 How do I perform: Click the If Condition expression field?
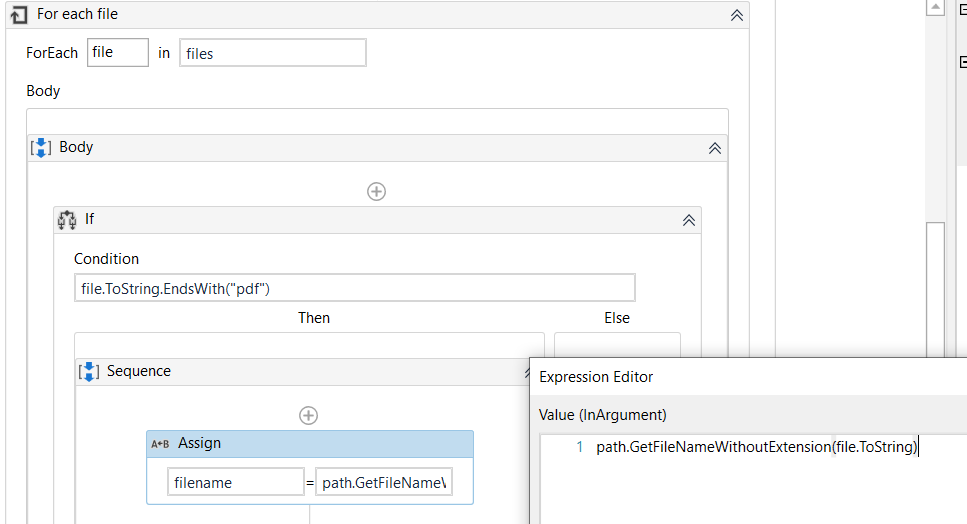click(354, 288)
